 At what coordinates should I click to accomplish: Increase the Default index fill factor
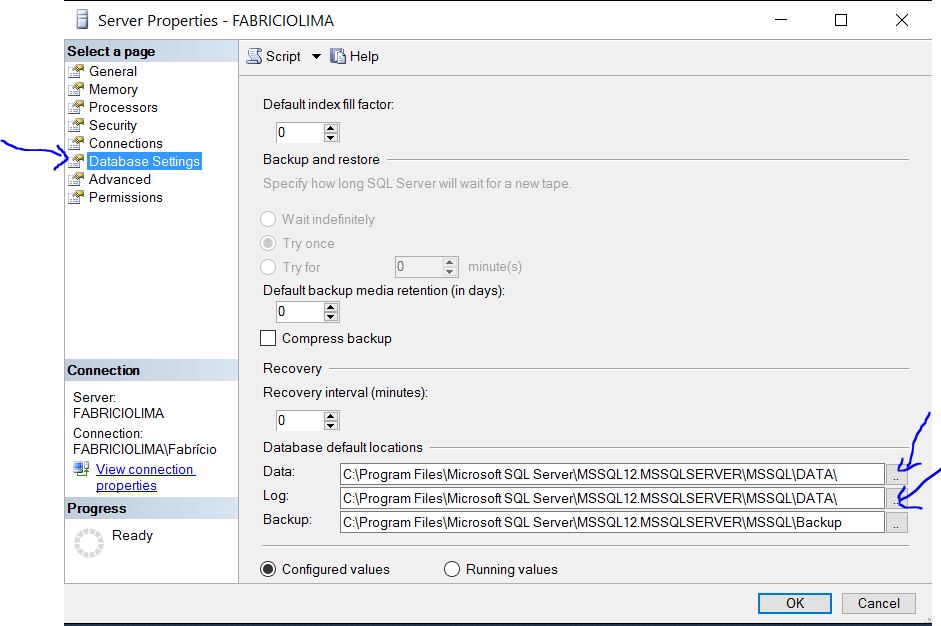coord(331,128)
